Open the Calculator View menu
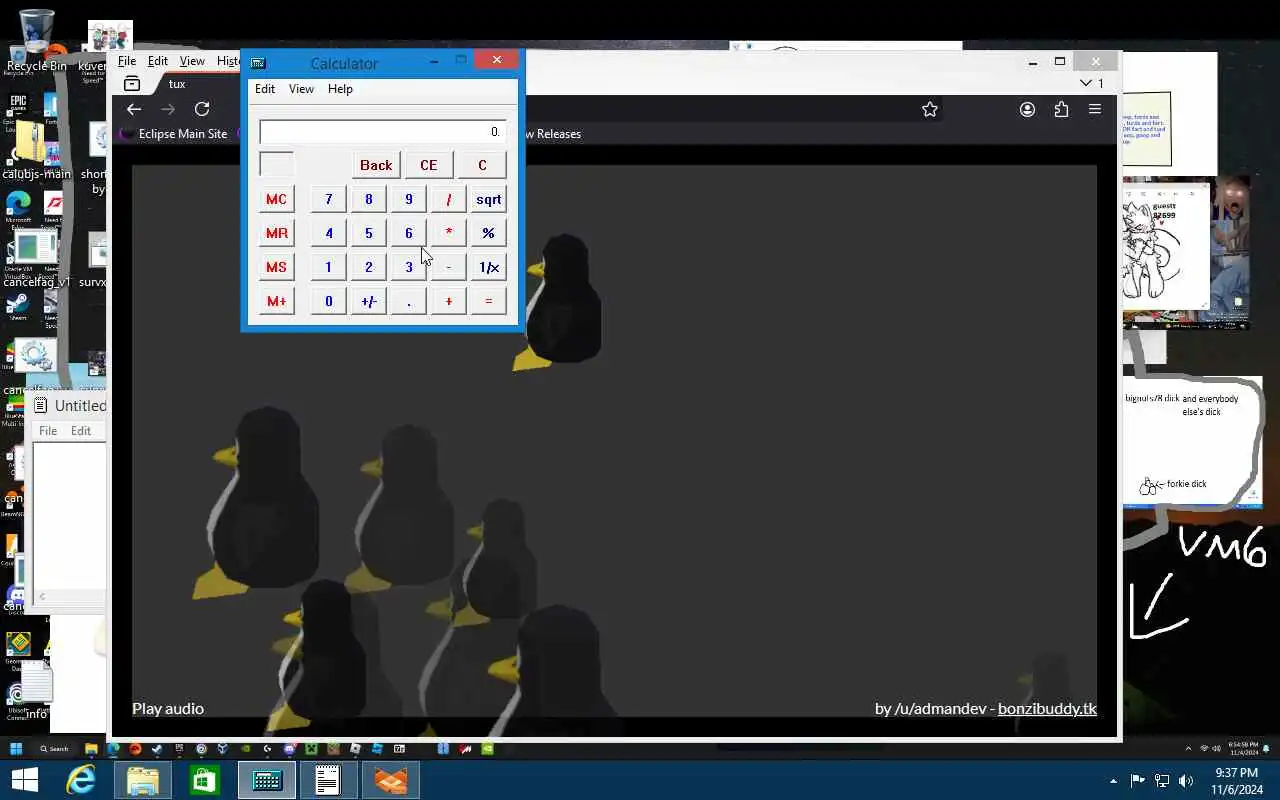The image size is (1280, 800). (301, 89)
